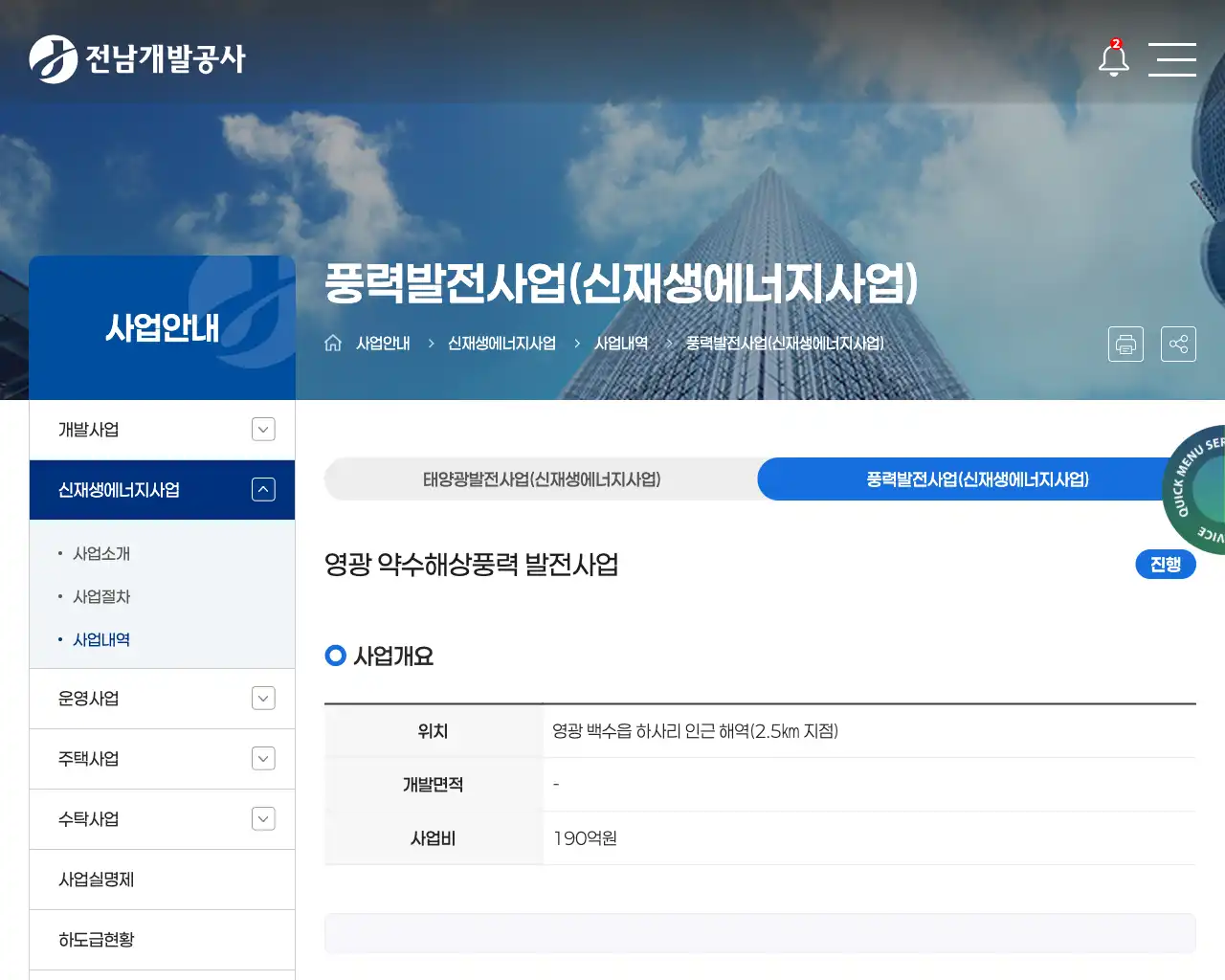Click the 사업비 table header cell
The width and height of the screenshot is (1225, 980).
coord(434,838)
